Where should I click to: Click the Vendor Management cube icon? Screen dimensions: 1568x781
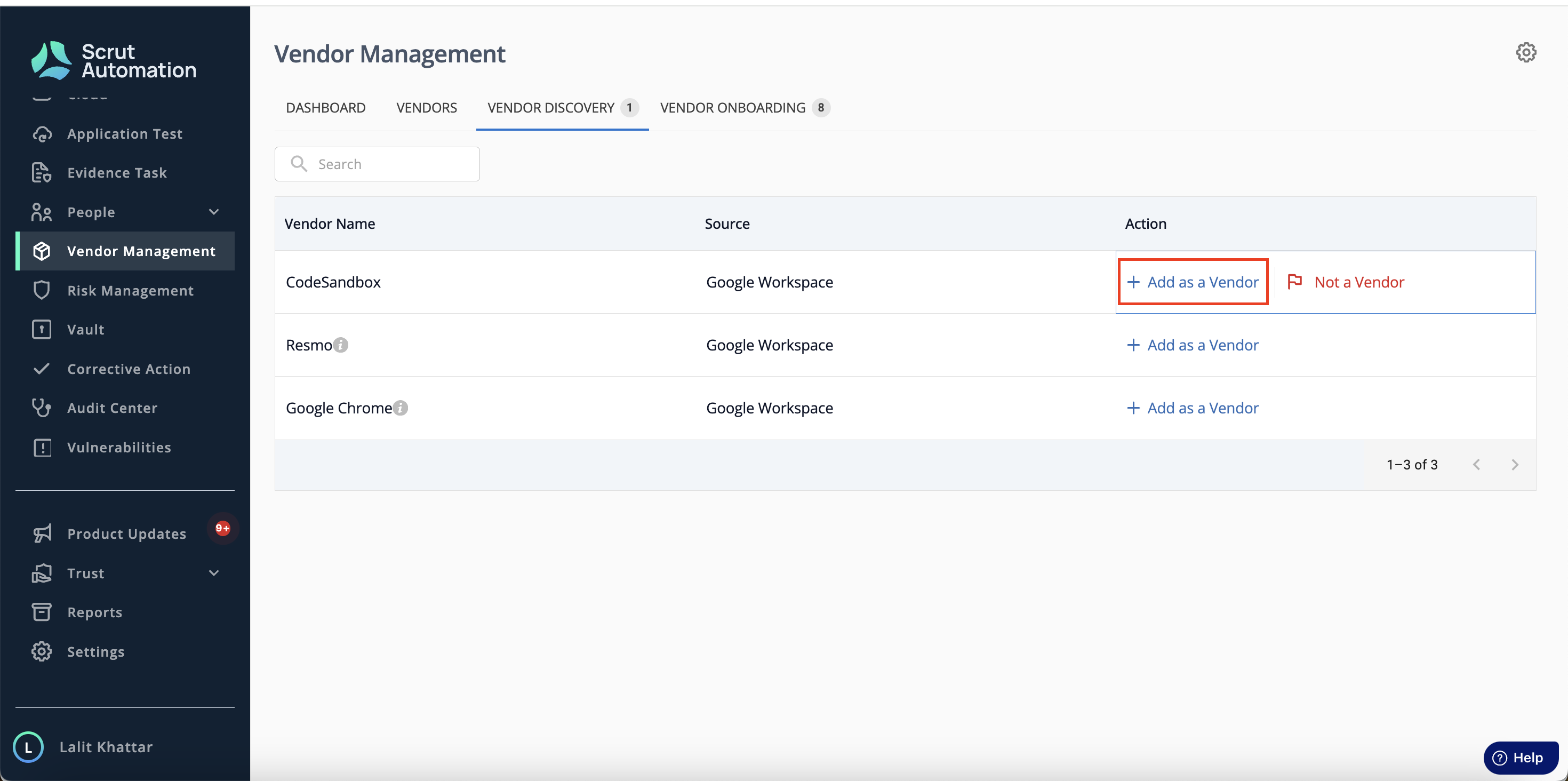(42, 251)
